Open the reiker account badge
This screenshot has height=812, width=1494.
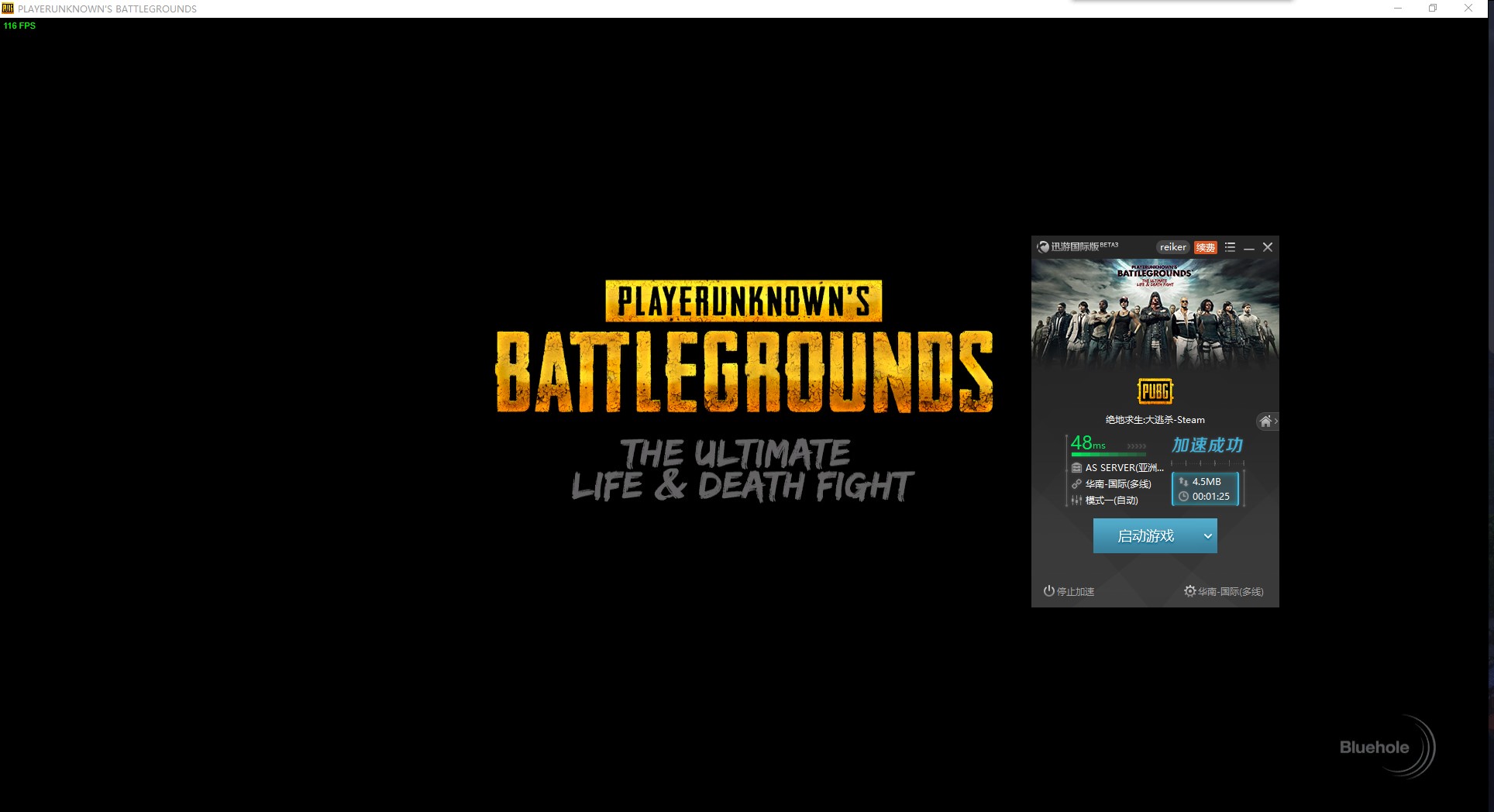(1172, 247)
